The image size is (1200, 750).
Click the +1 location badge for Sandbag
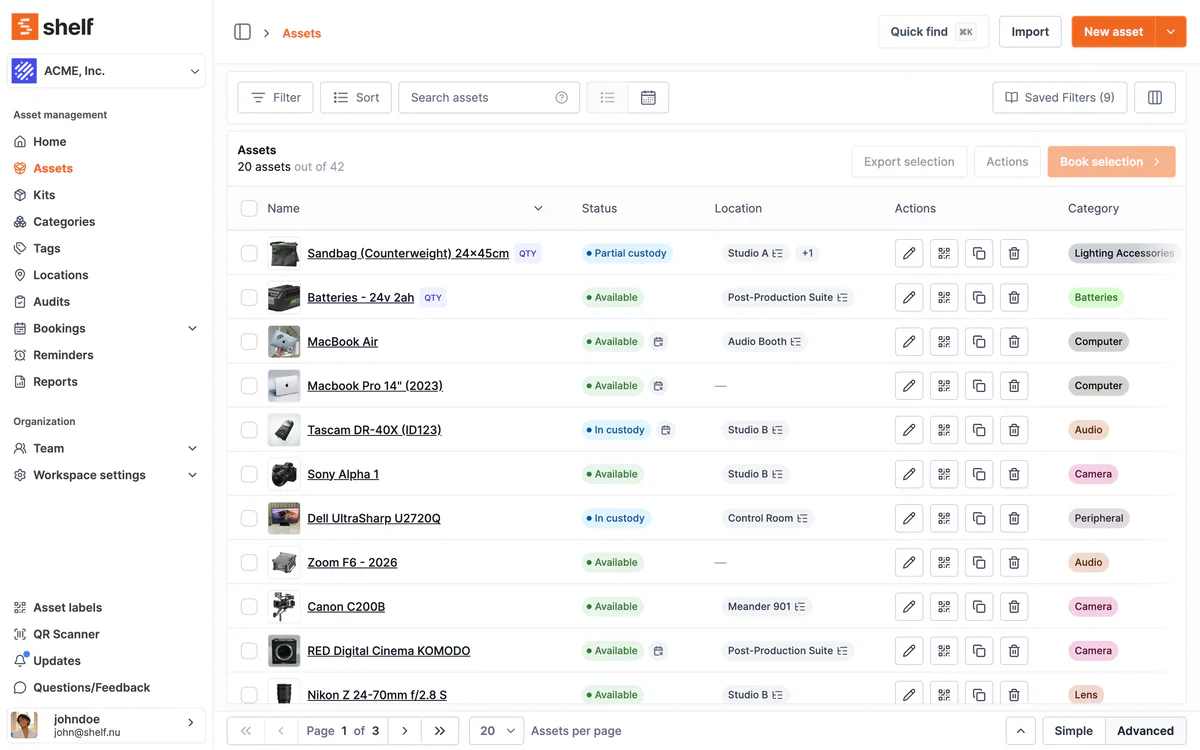pyautogui.click(x=808, y=253)
